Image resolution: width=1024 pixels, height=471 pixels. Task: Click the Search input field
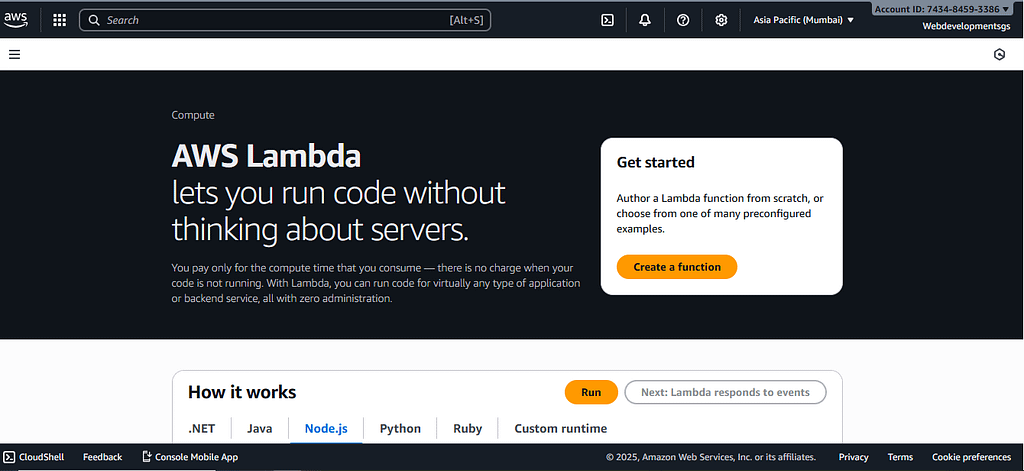point(285,20)
